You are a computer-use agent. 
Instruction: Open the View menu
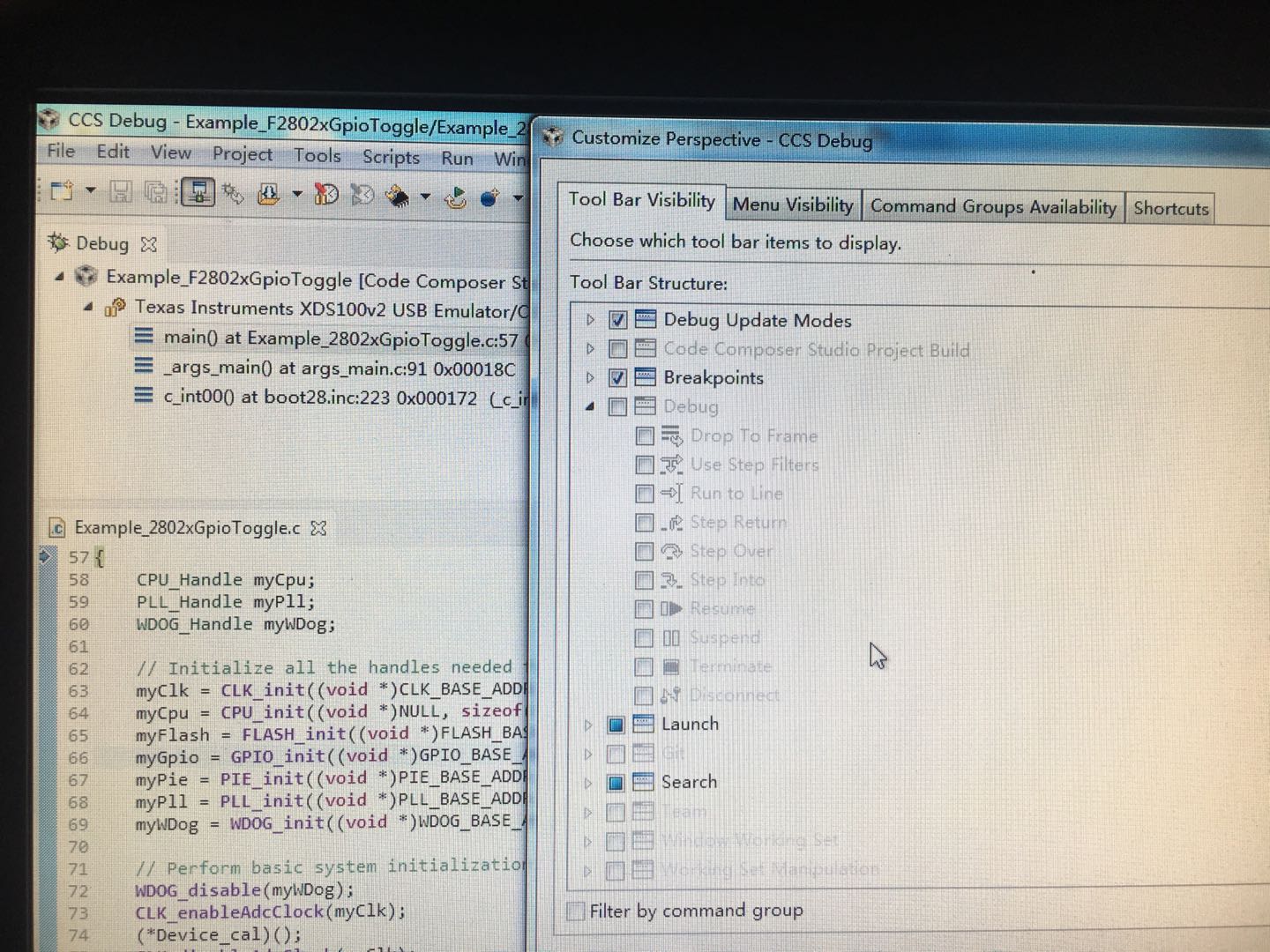170,153
